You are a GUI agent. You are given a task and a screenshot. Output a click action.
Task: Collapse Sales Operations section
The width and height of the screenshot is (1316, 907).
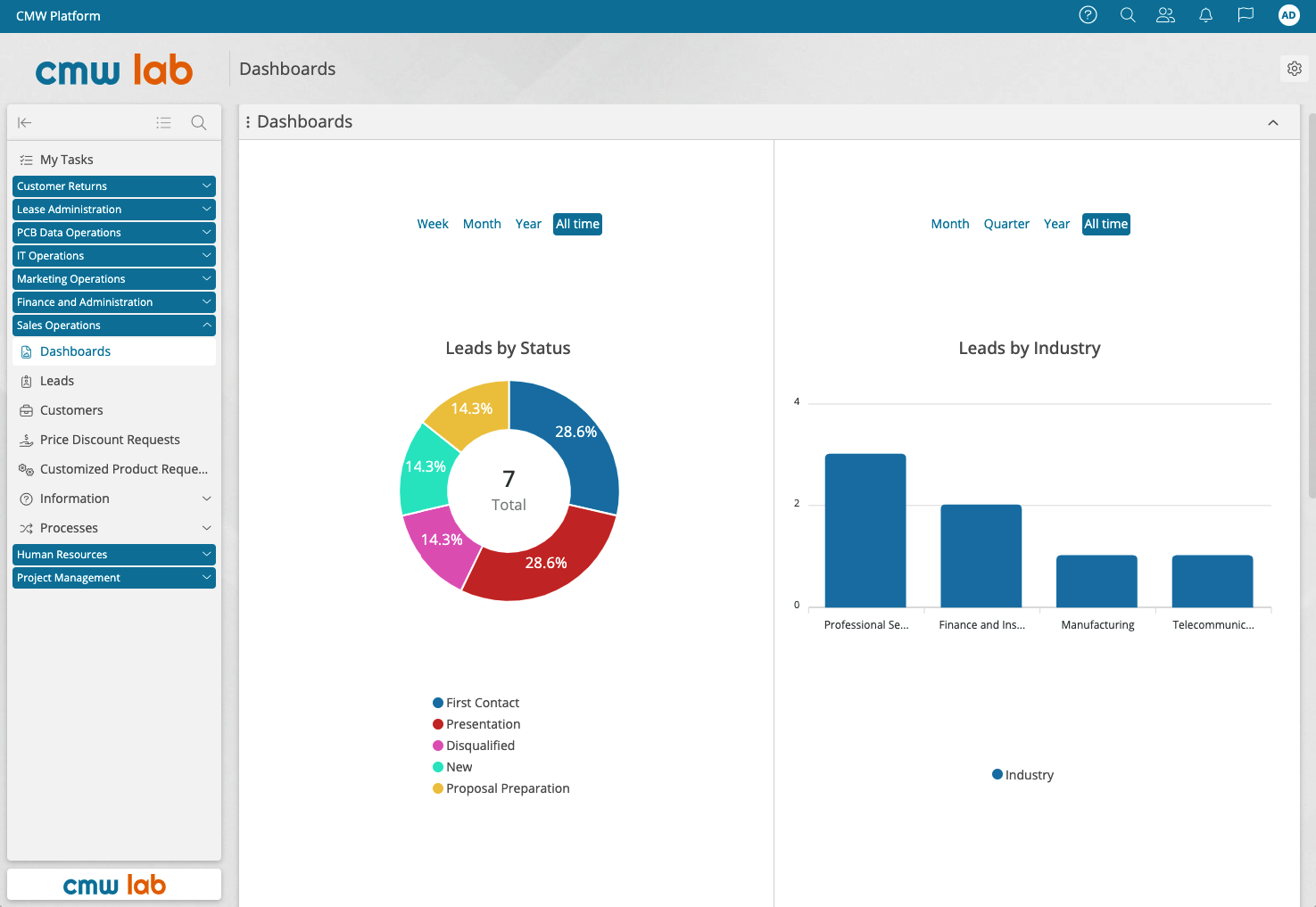pyautogui.click(x=114, y=326)
